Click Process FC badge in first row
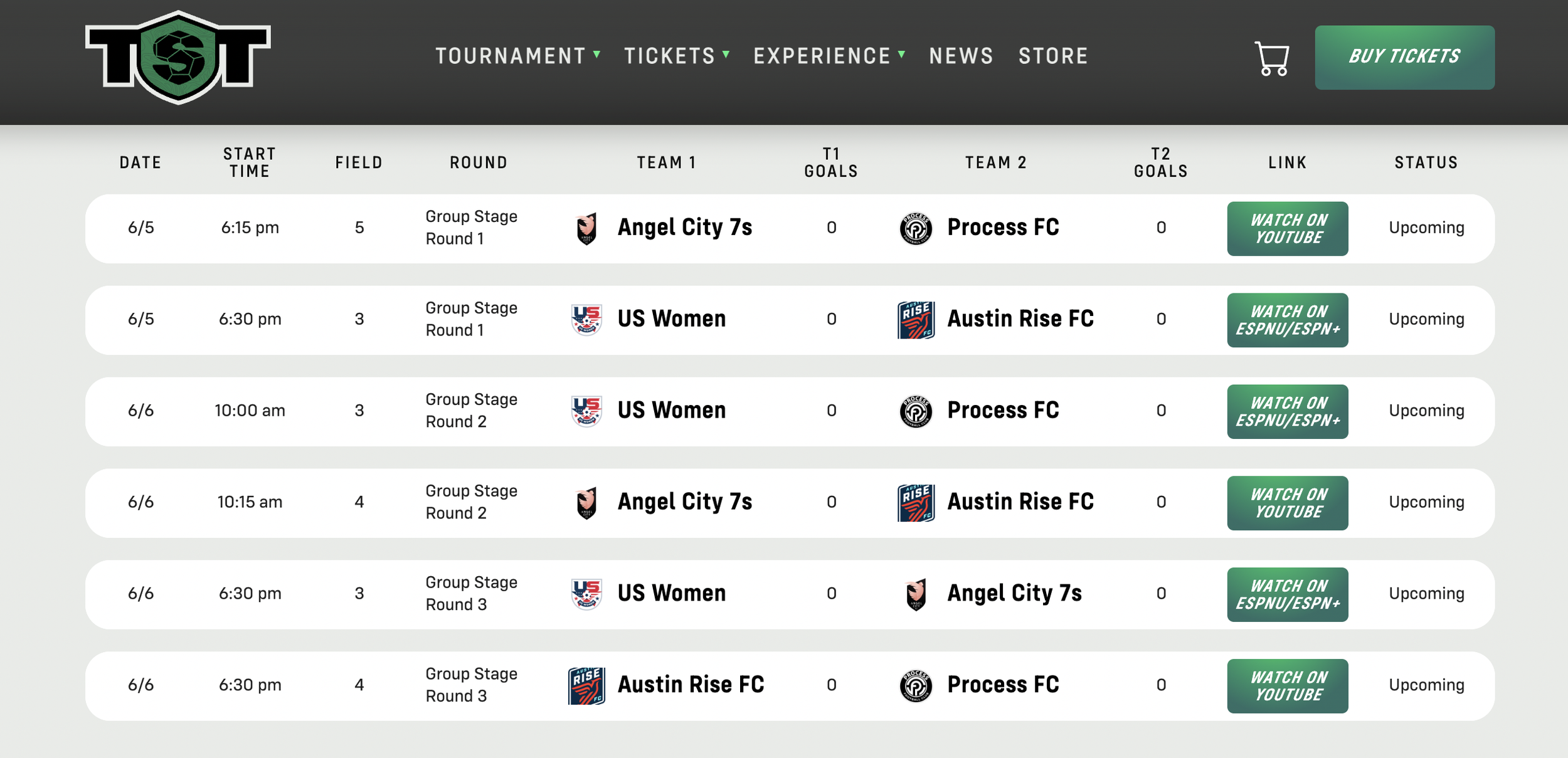1568x758 pixels. 916,229
